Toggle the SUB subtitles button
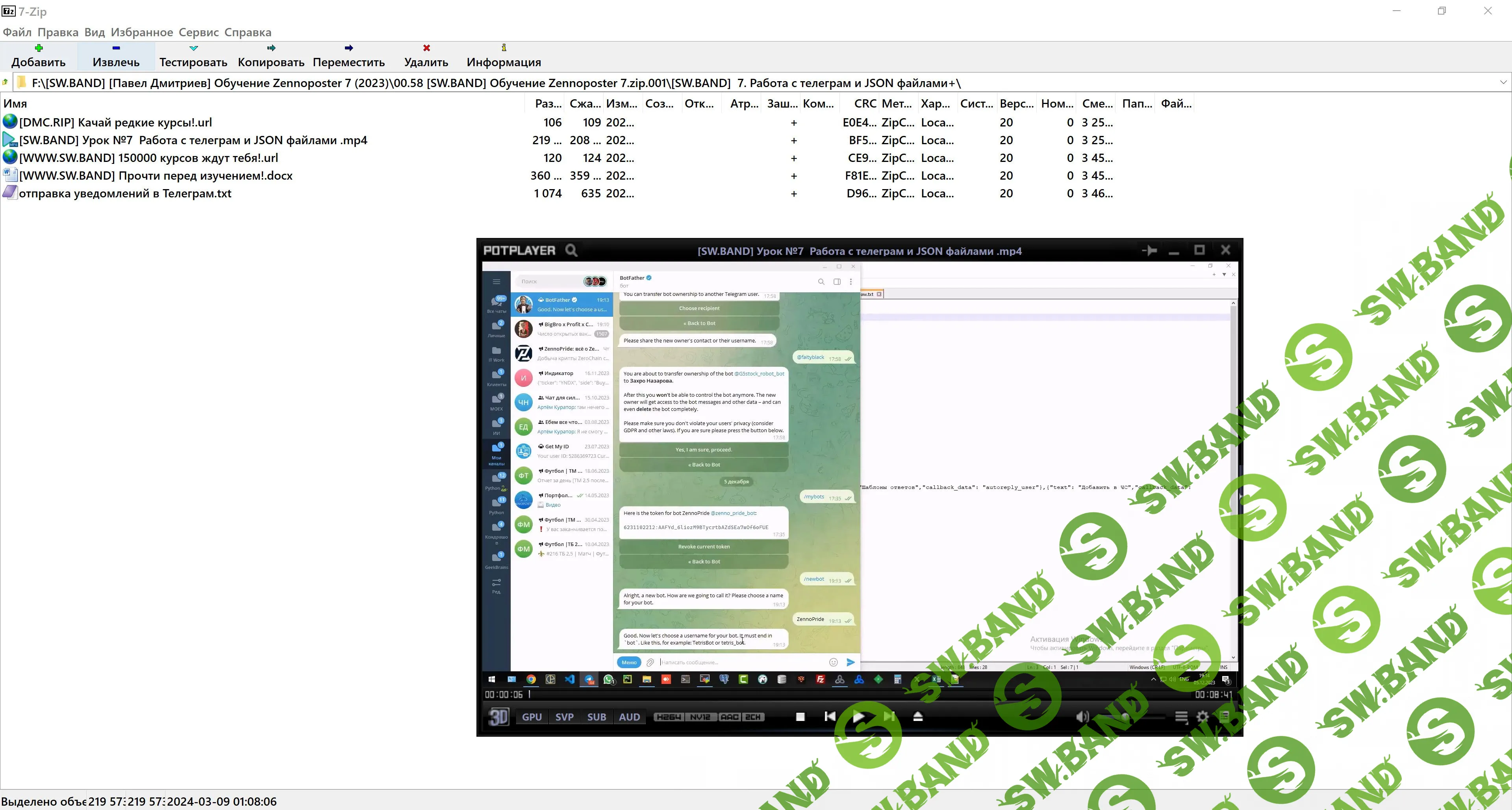Viewport: 1512px width, 810px height. tap(597, 717)
